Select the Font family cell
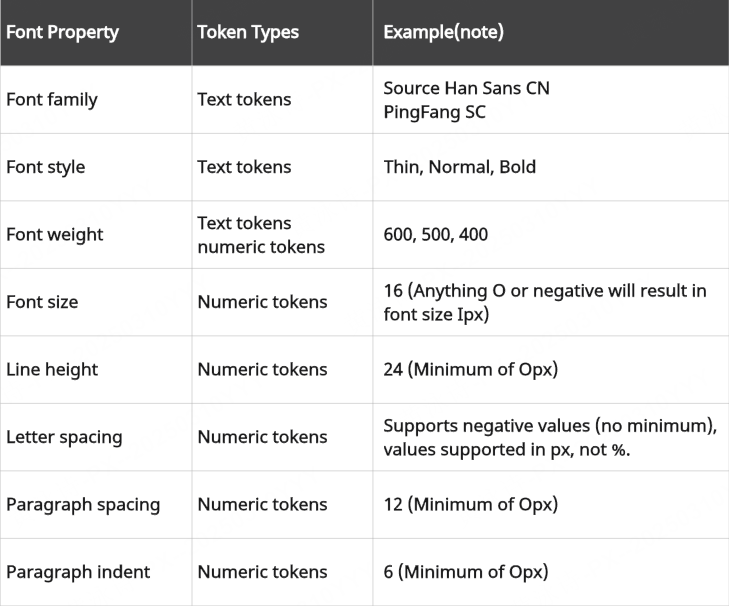 [x=52, y=100]
